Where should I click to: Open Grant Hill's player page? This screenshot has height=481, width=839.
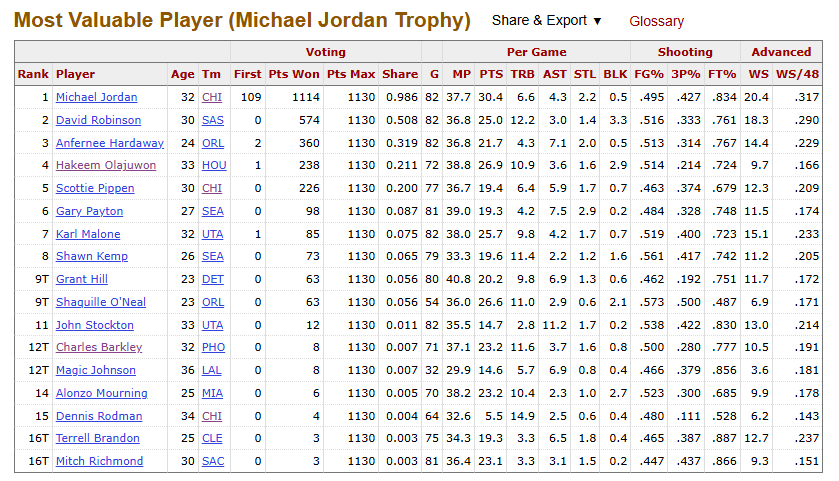[82, 279]
